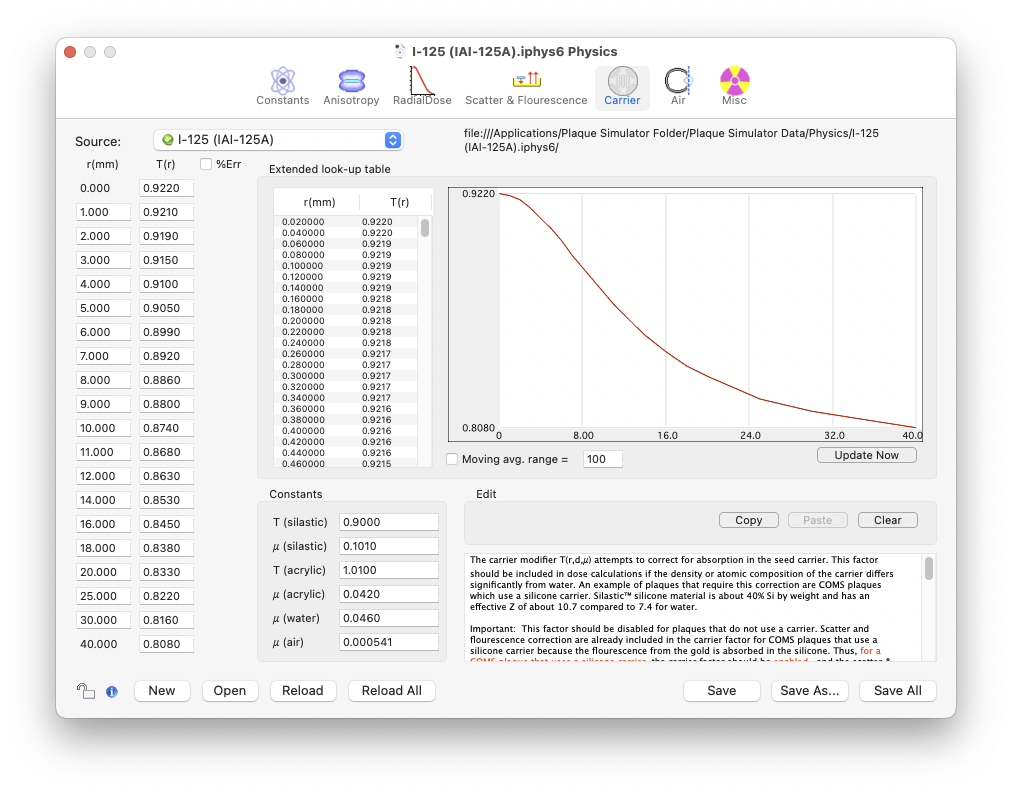1012x792 pixels.
Task: Select the Carrier toolbar icon
Action: (622, 86)
